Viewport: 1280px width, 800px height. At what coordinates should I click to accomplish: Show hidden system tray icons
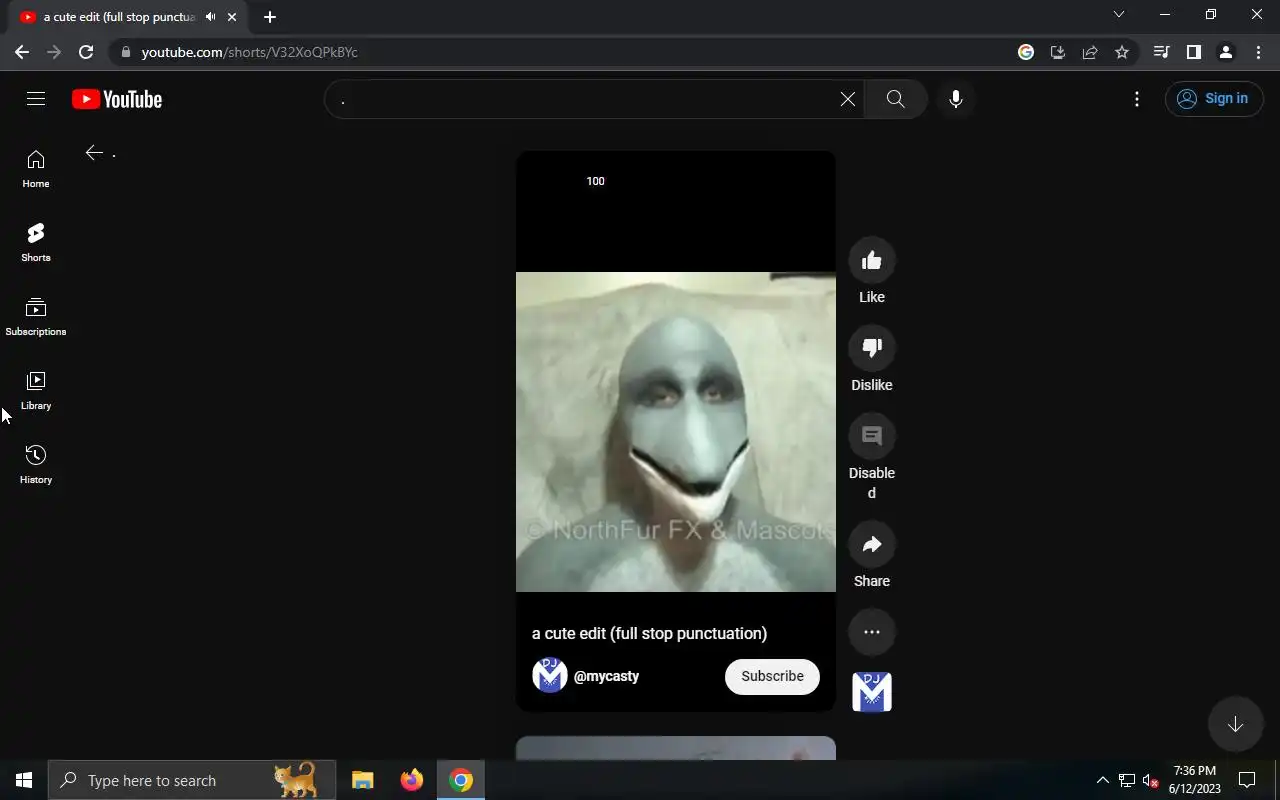pyautogui.click(x=1103, y=780)
